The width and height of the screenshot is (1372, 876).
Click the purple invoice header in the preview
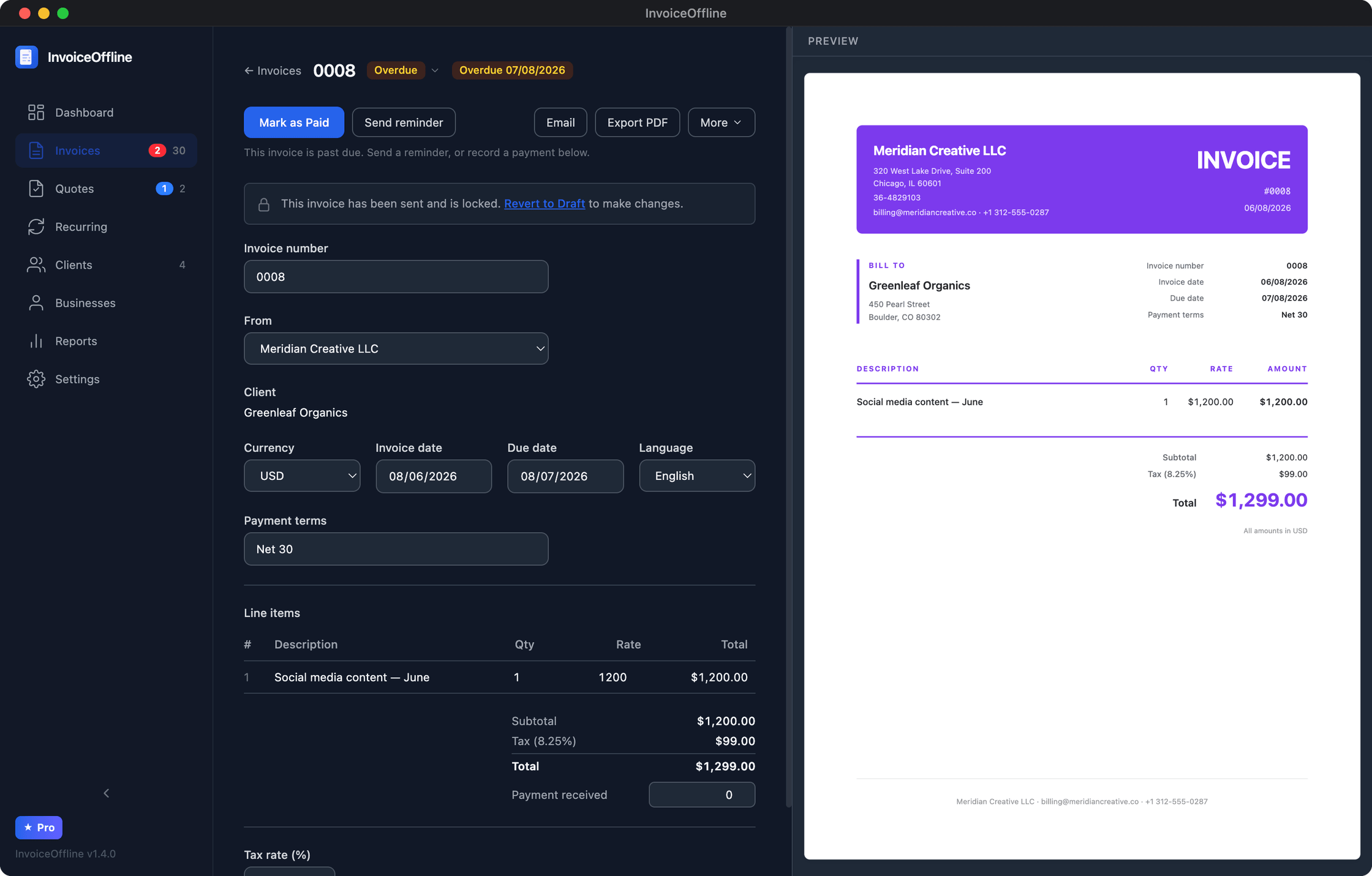pyautogui.click(x=1082, y=179)
